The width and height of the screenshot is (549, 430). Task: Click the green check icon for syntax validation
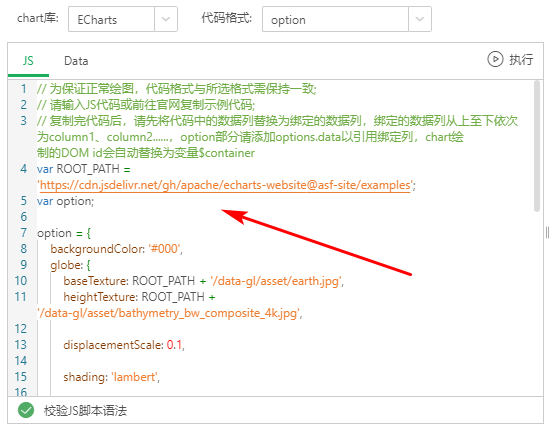coord(26,410)
